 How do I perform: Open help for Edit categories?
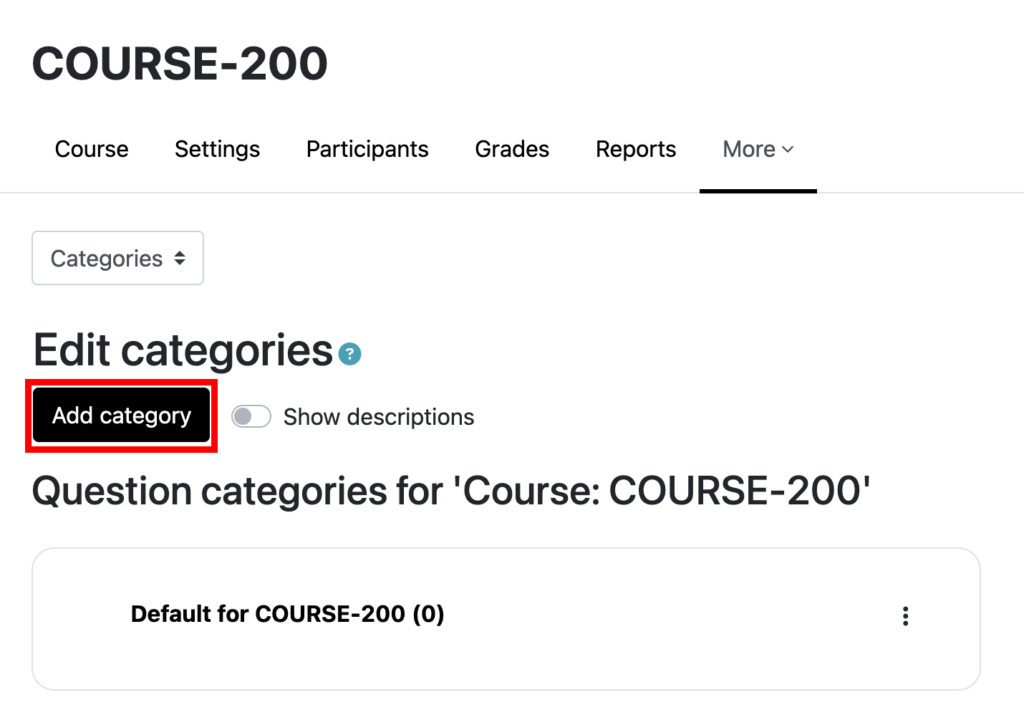(x=350, y=354)
